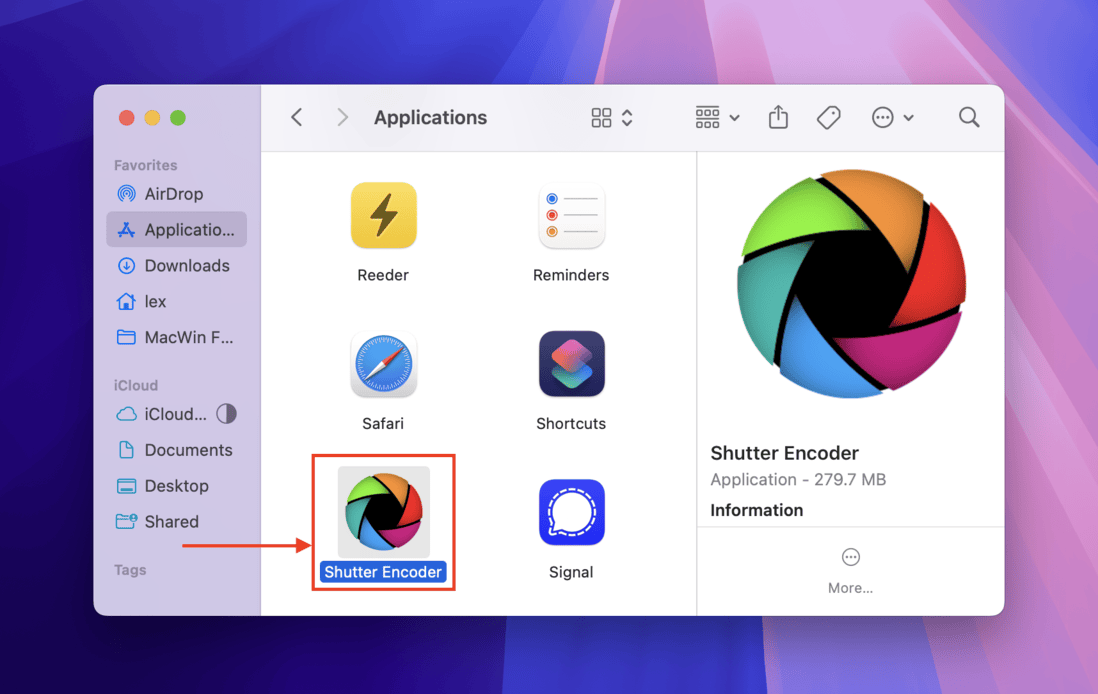Click the Shutter Encoder title in preview
This screenshot has width=1098, height=694.
pyautogui.click(x=784, y=453)
